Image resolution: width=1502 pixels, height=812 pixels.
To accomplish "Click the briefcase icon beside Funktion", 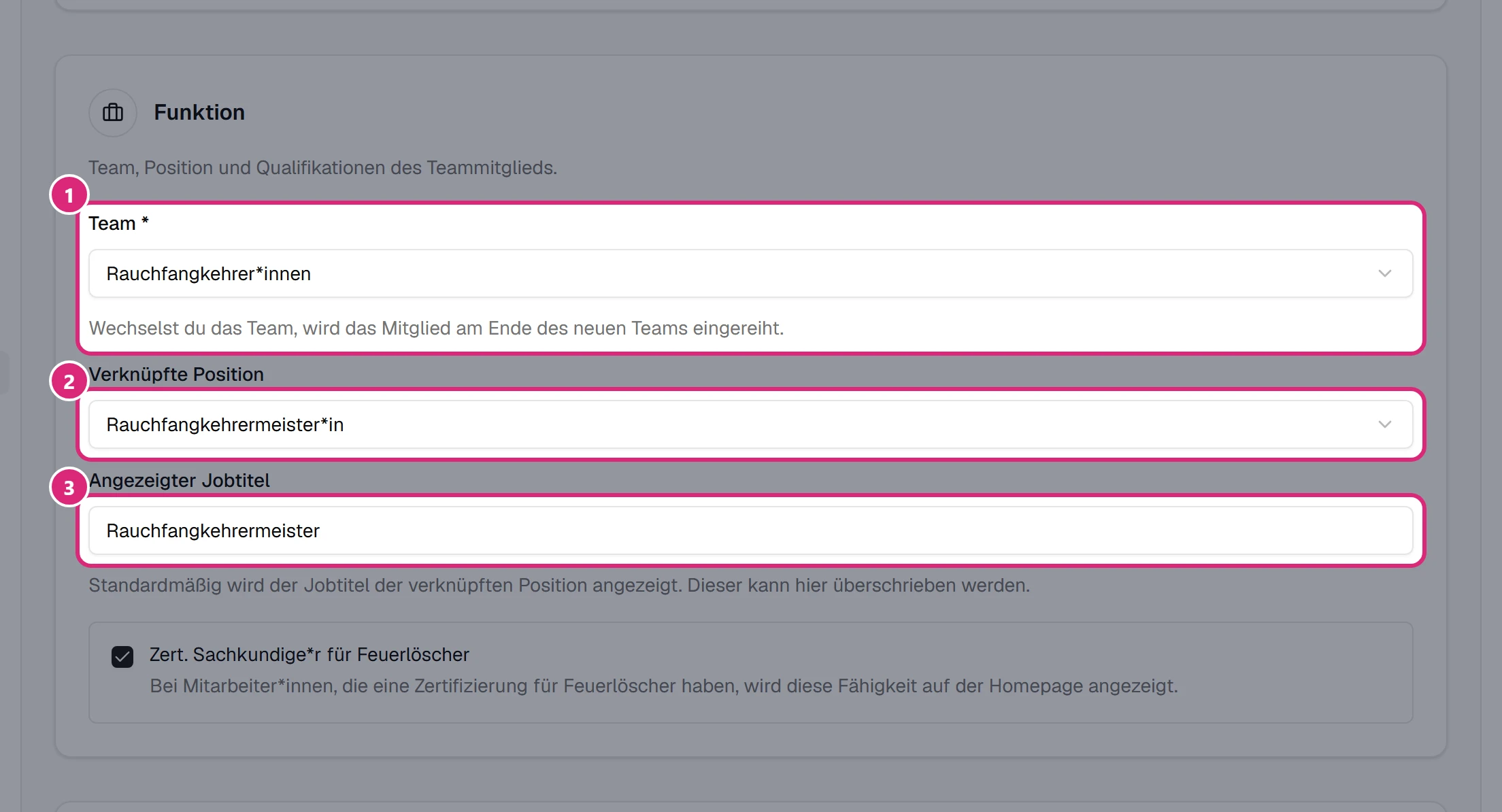I will tap(113, 112).
